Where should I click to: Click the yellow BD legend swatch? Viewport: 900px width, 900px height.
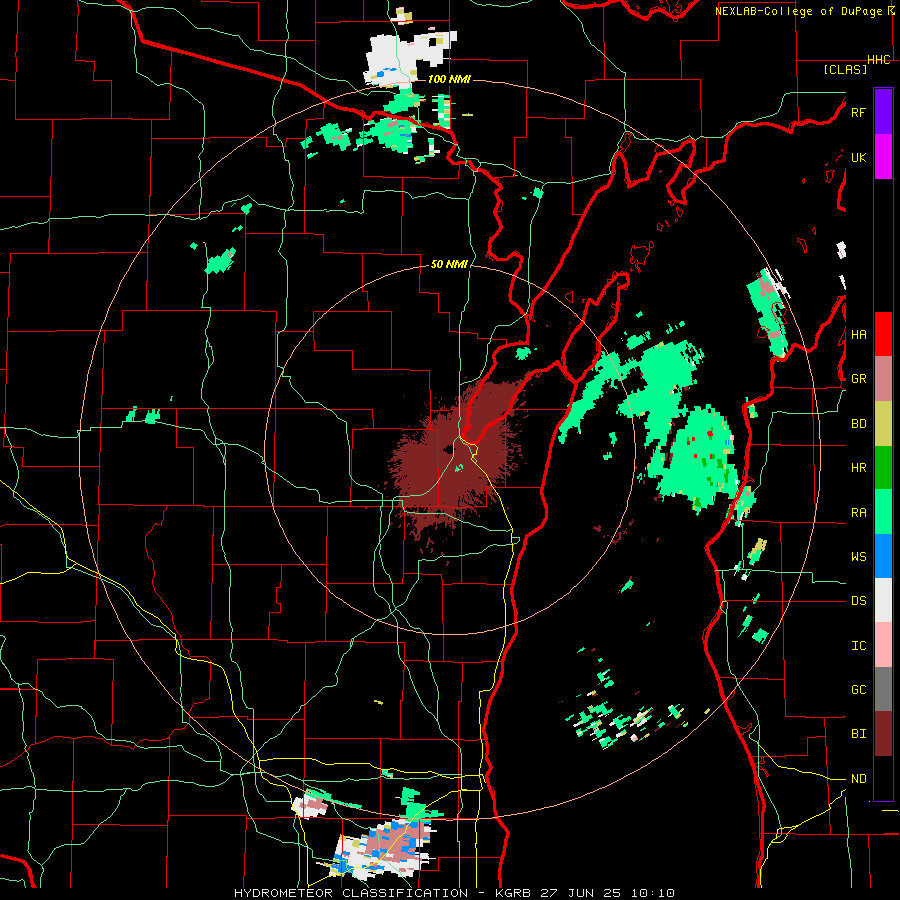tap(883, 423)
